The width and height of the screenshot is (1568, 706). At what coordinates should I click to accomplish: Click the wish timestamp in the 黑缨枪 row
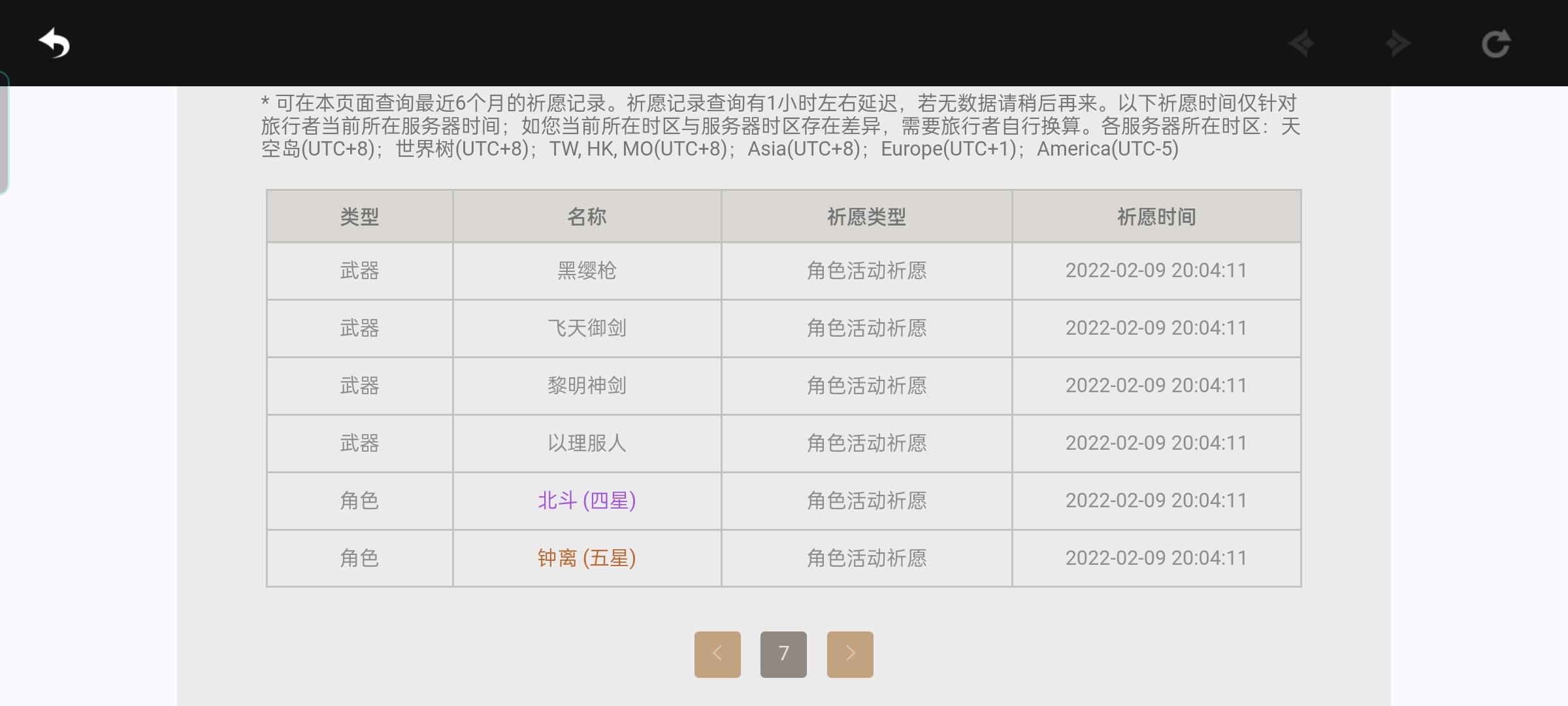coord(1156,271)
